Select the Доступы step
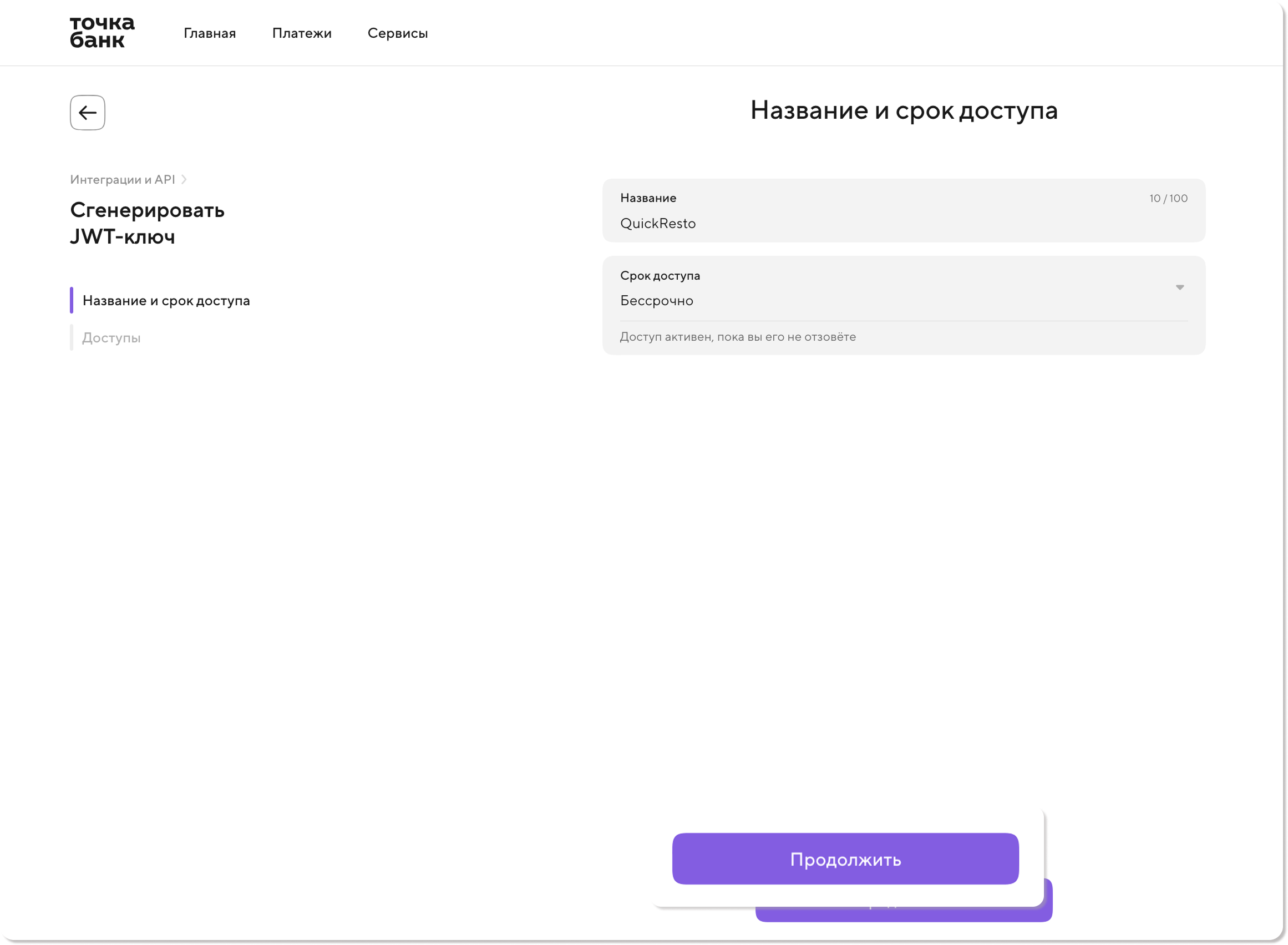Viewport: 1288px width, 945px height. pyautogui.click(x=111, y=338)
